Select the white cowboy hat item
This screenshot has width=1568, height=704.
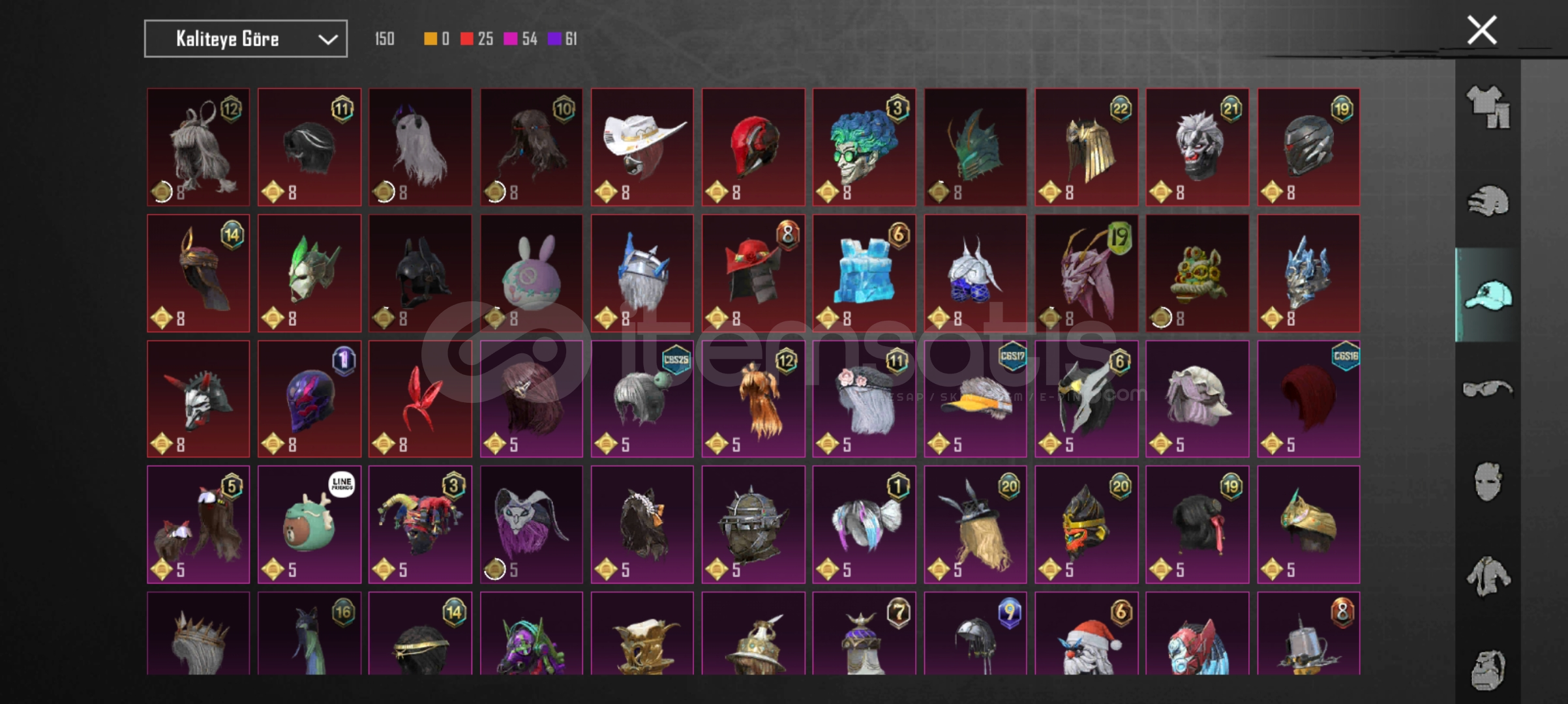click(642, 147)
